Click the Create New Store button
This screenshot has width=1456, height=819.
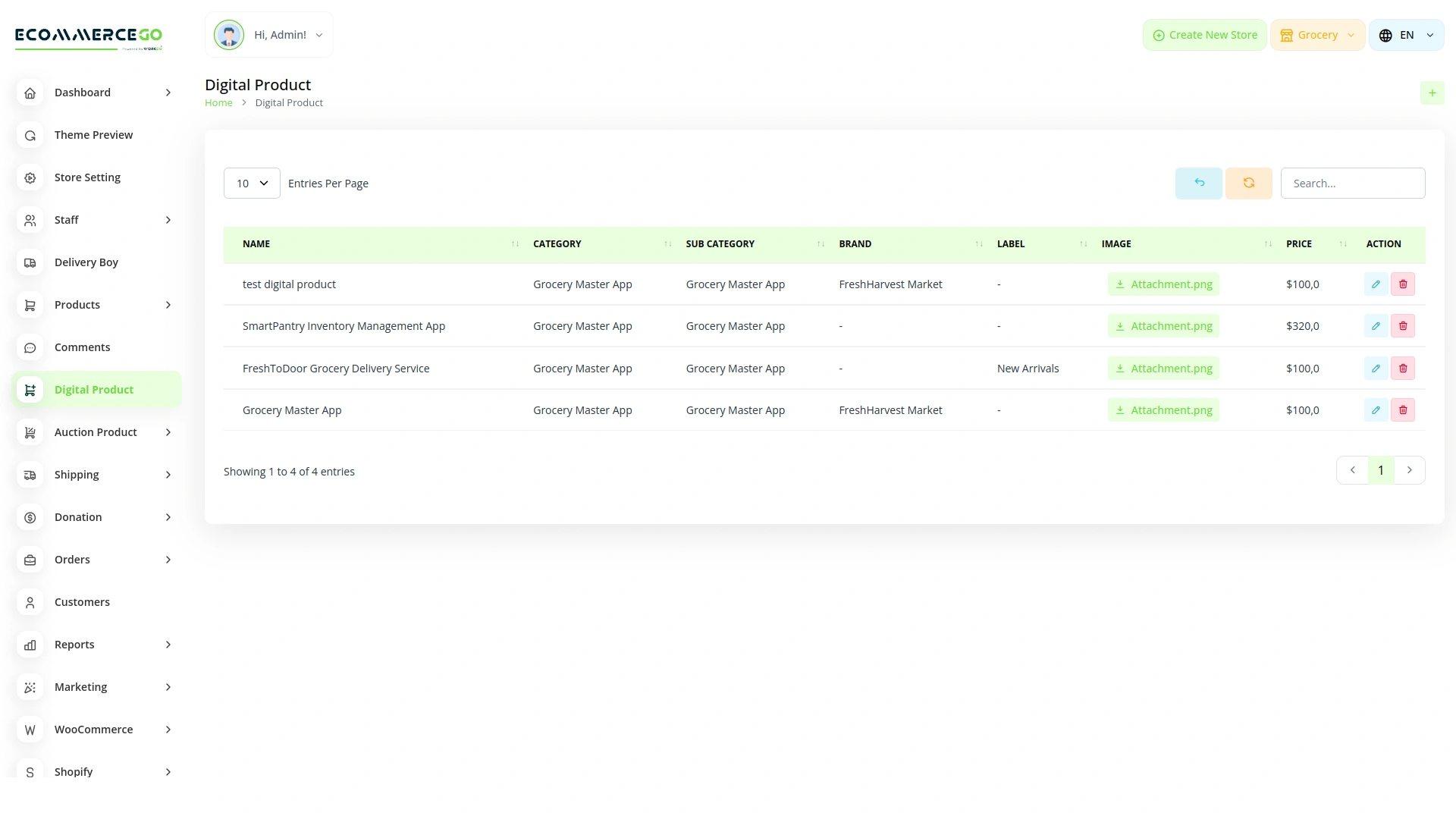tap(1204, 34)
